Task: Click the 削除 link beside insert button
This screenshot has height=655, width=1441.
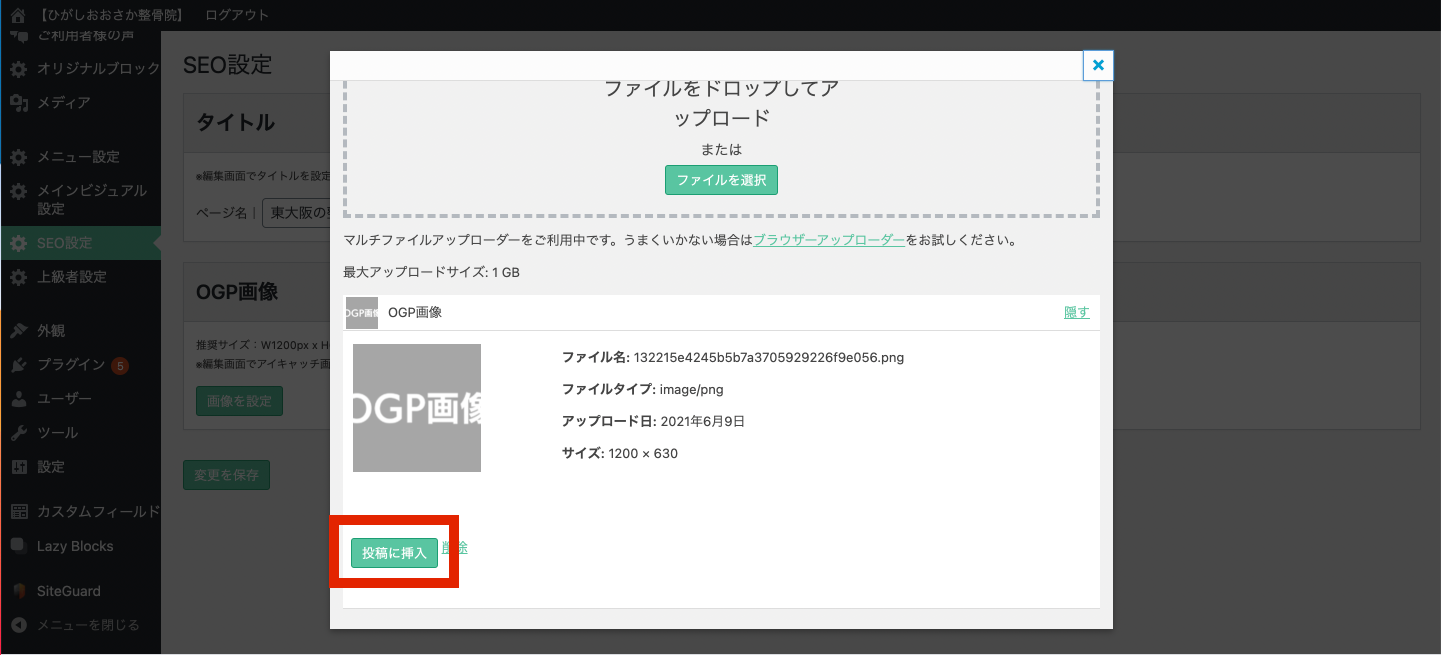Action: click(456, 548)
